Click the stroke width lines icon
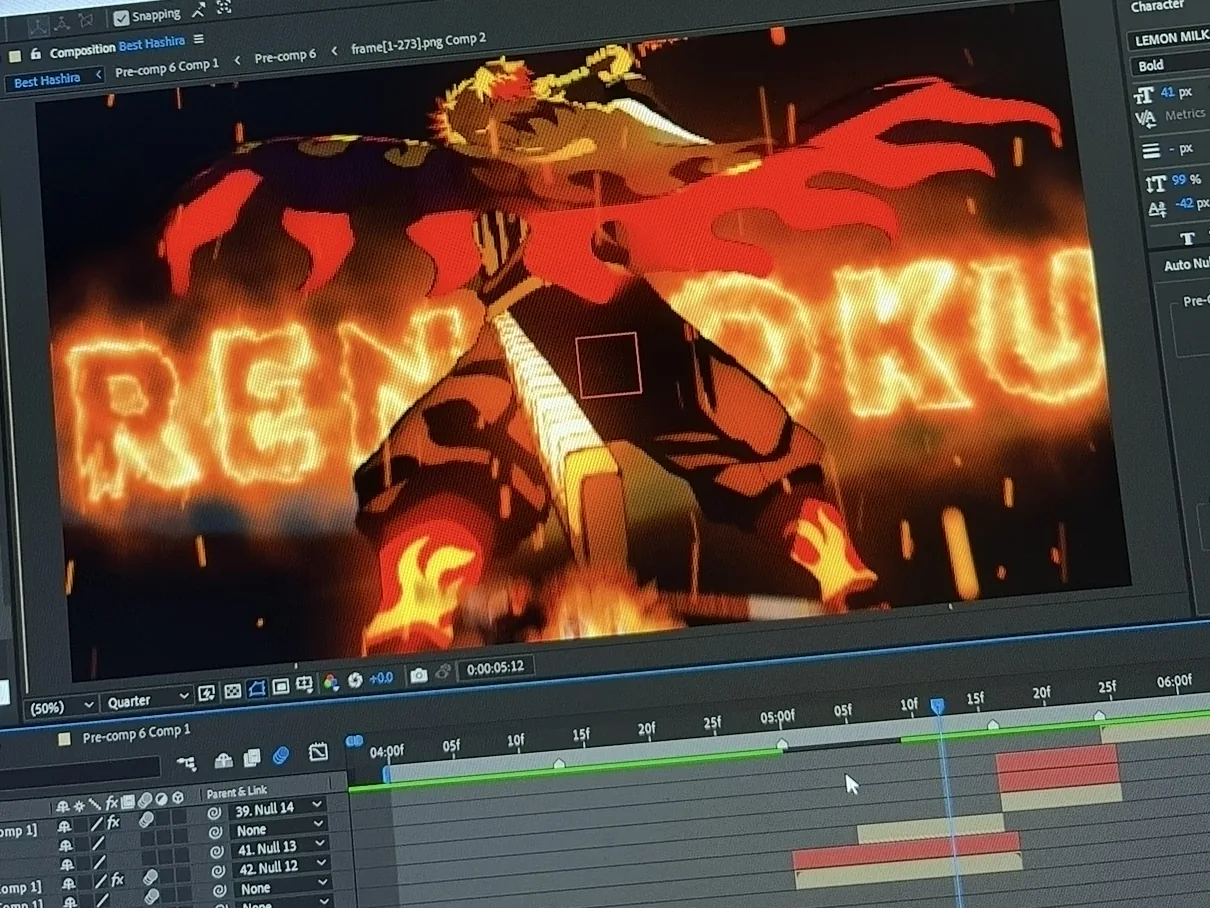The height and width of the screenshot is (908, 1210). click(1151, 151)
